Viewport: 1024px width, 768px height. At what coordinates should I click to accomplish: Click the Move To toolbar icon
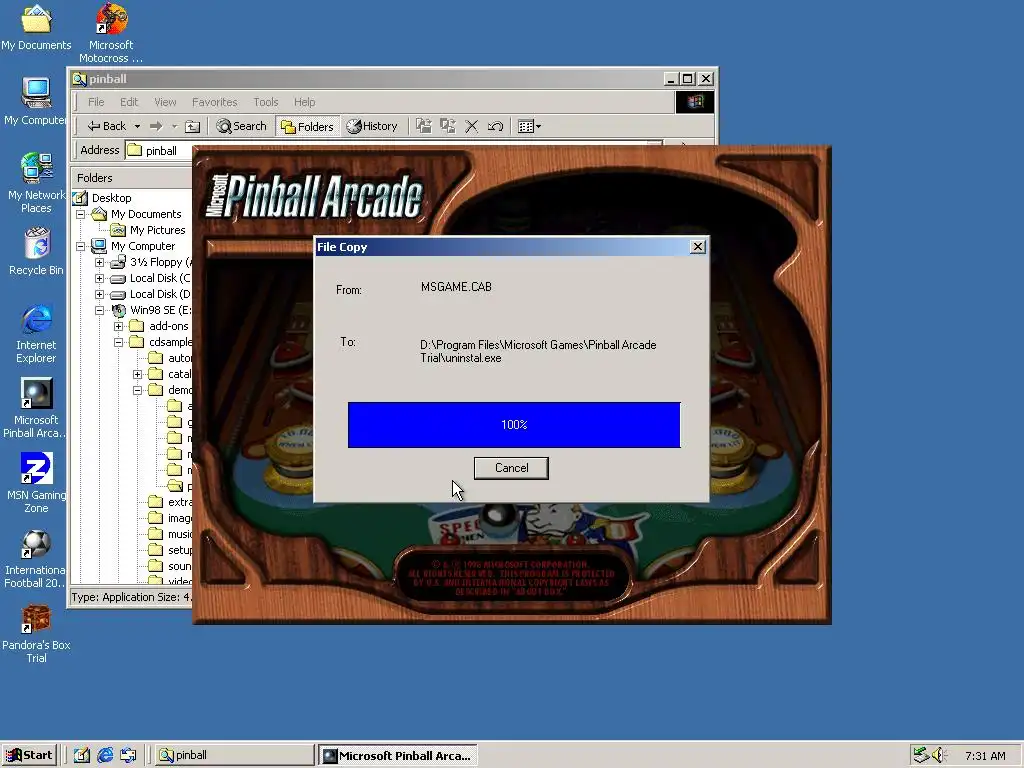click(424, 126)
